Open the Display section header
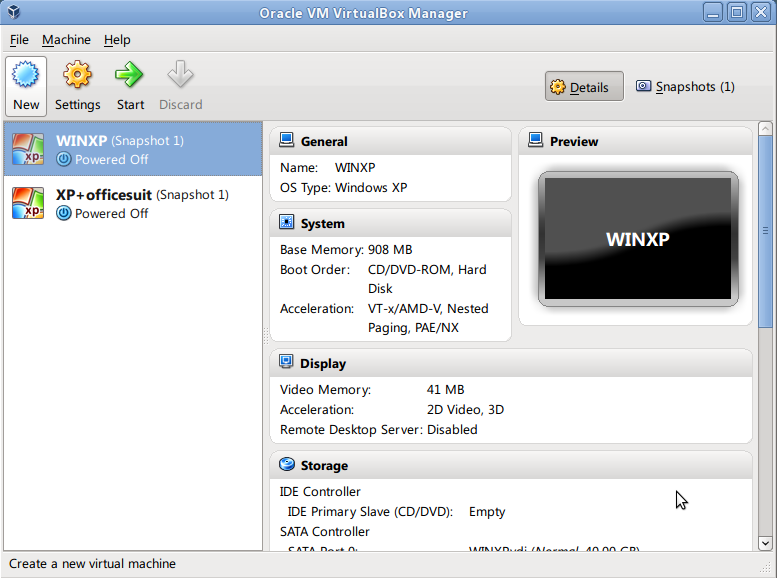Screen dimensions: 777x578 click(511, 363)
